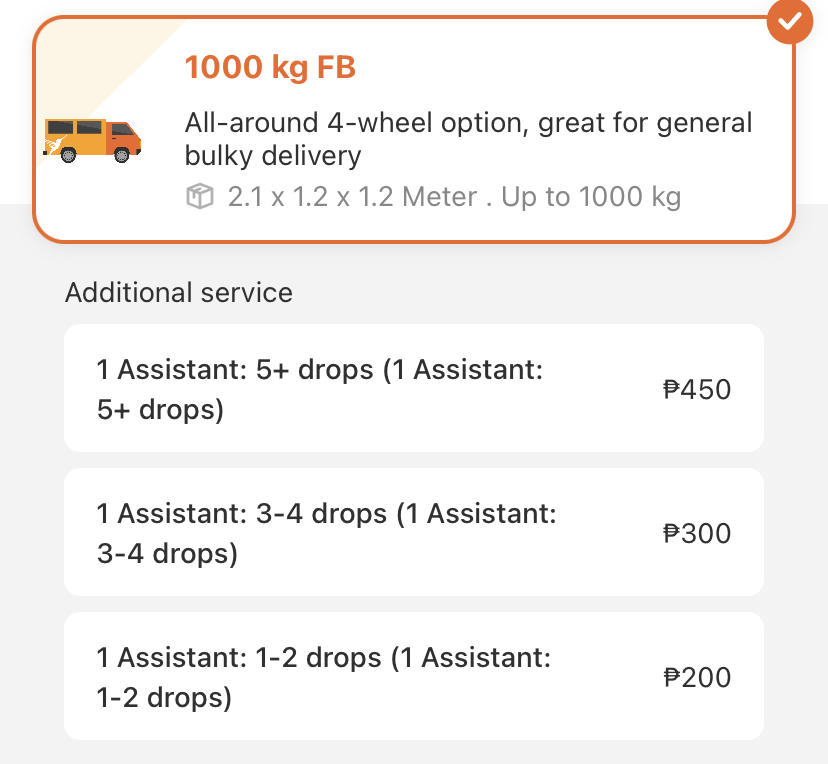
Task: Tap the 1000 kg FB vehicle title
Action: [x=270, y=67]
